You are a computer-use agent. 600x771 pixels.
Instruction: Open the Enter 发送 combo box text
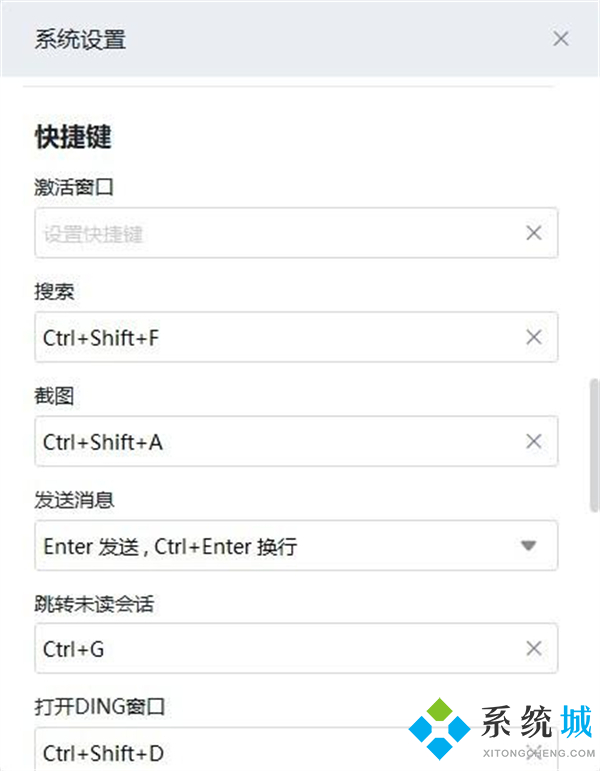[x=170, y=546]
